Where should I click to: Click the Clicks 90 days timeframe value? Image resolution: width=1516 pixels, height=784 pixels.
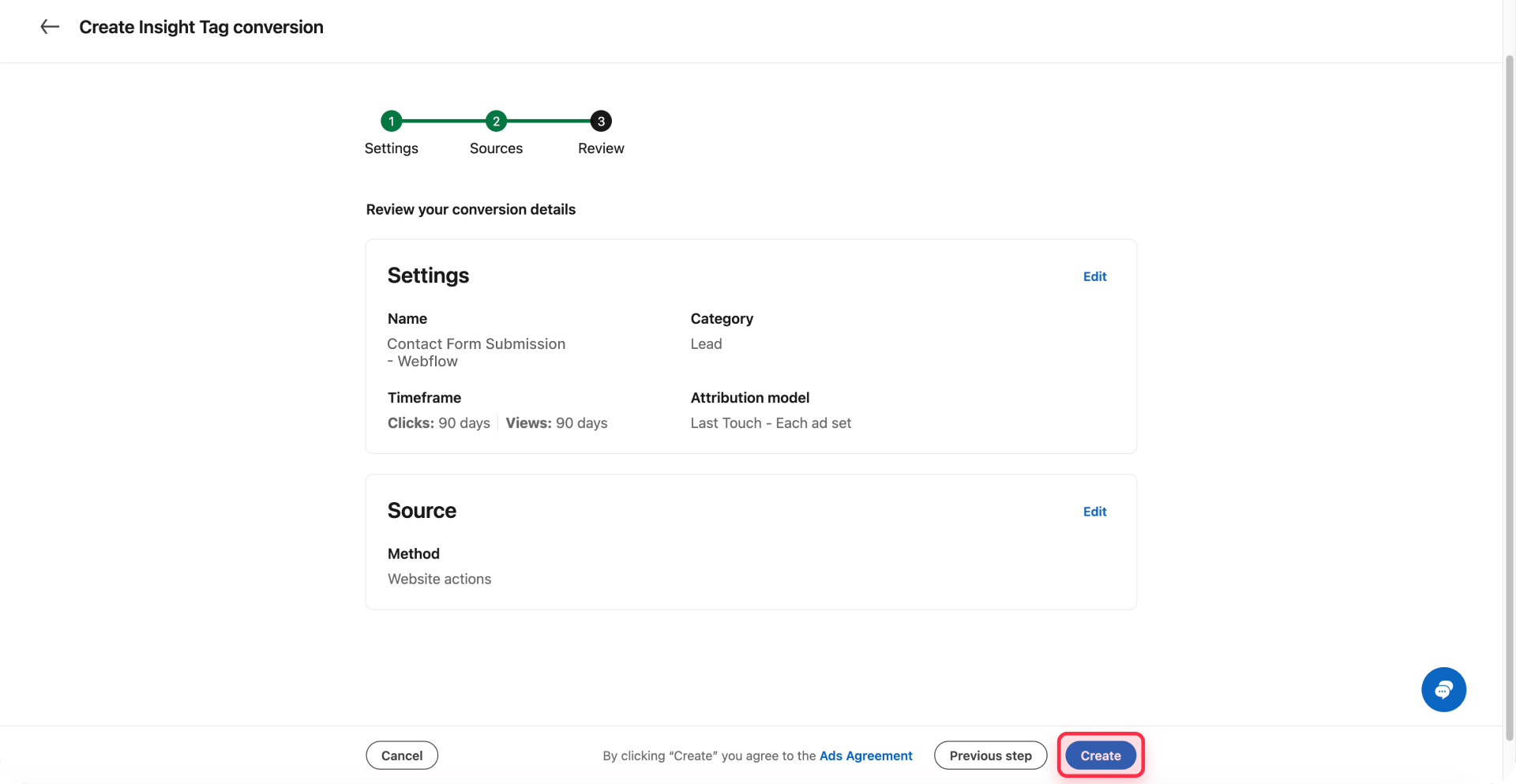point(438,422)
